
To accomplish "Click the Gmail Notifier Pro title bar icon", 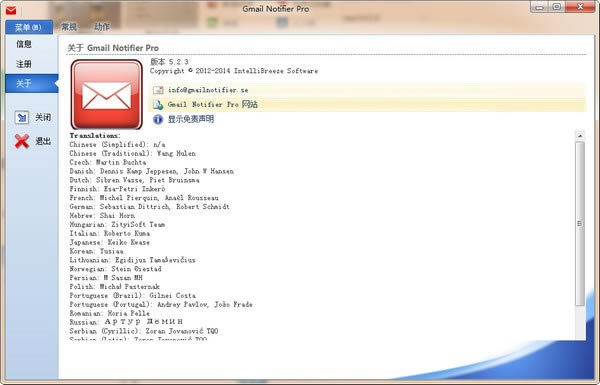I will tap(11, 10).
